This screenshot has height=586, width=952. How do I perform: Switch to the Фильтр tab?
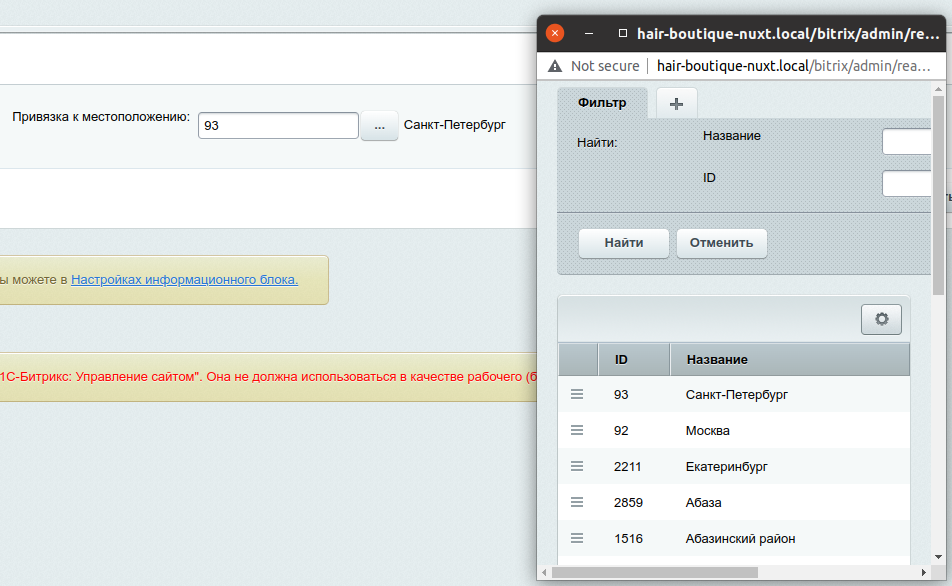pos(602,103)
